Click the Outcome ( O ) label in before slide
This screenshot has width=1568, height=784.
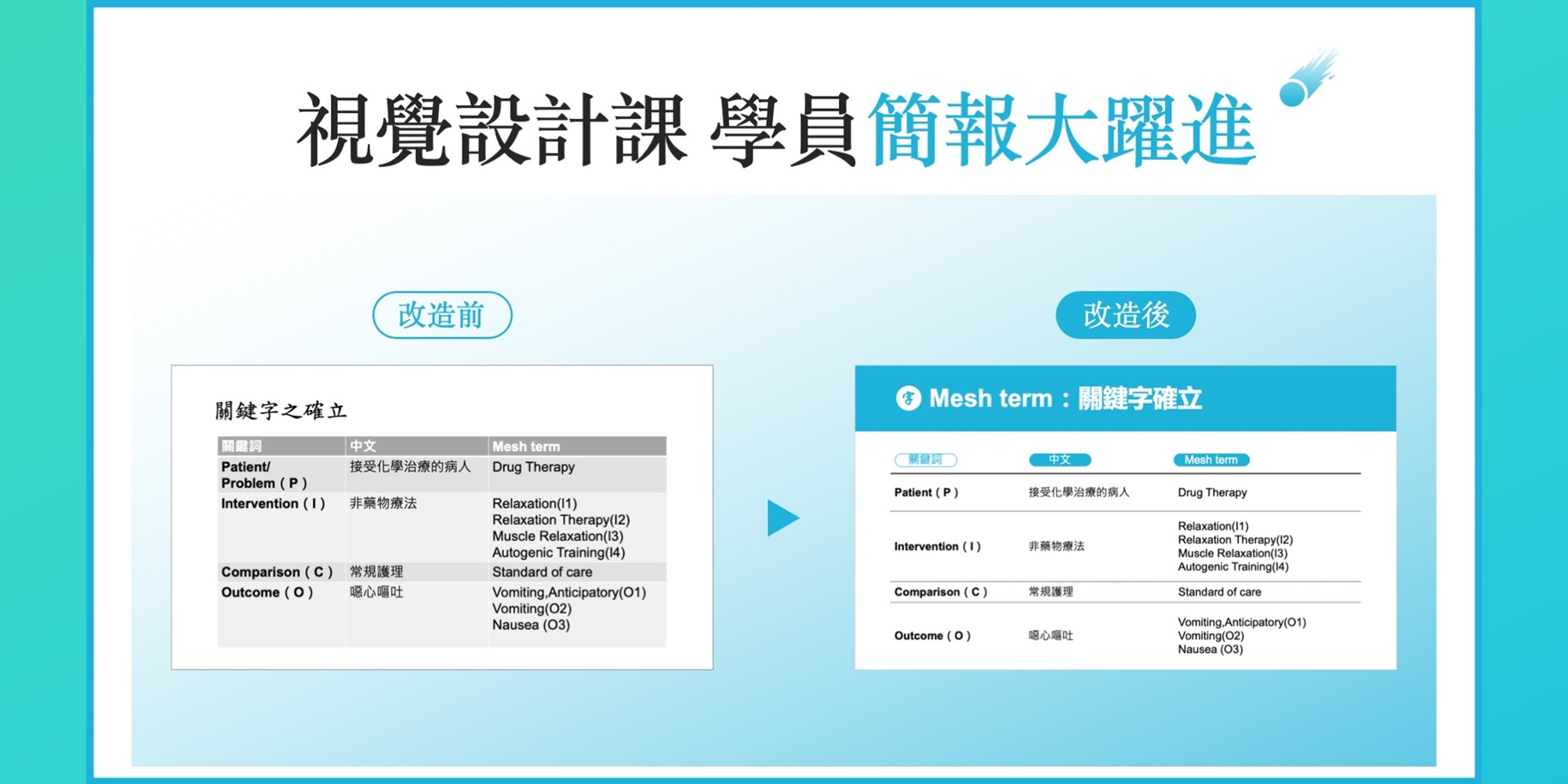(x=267, y=593)
